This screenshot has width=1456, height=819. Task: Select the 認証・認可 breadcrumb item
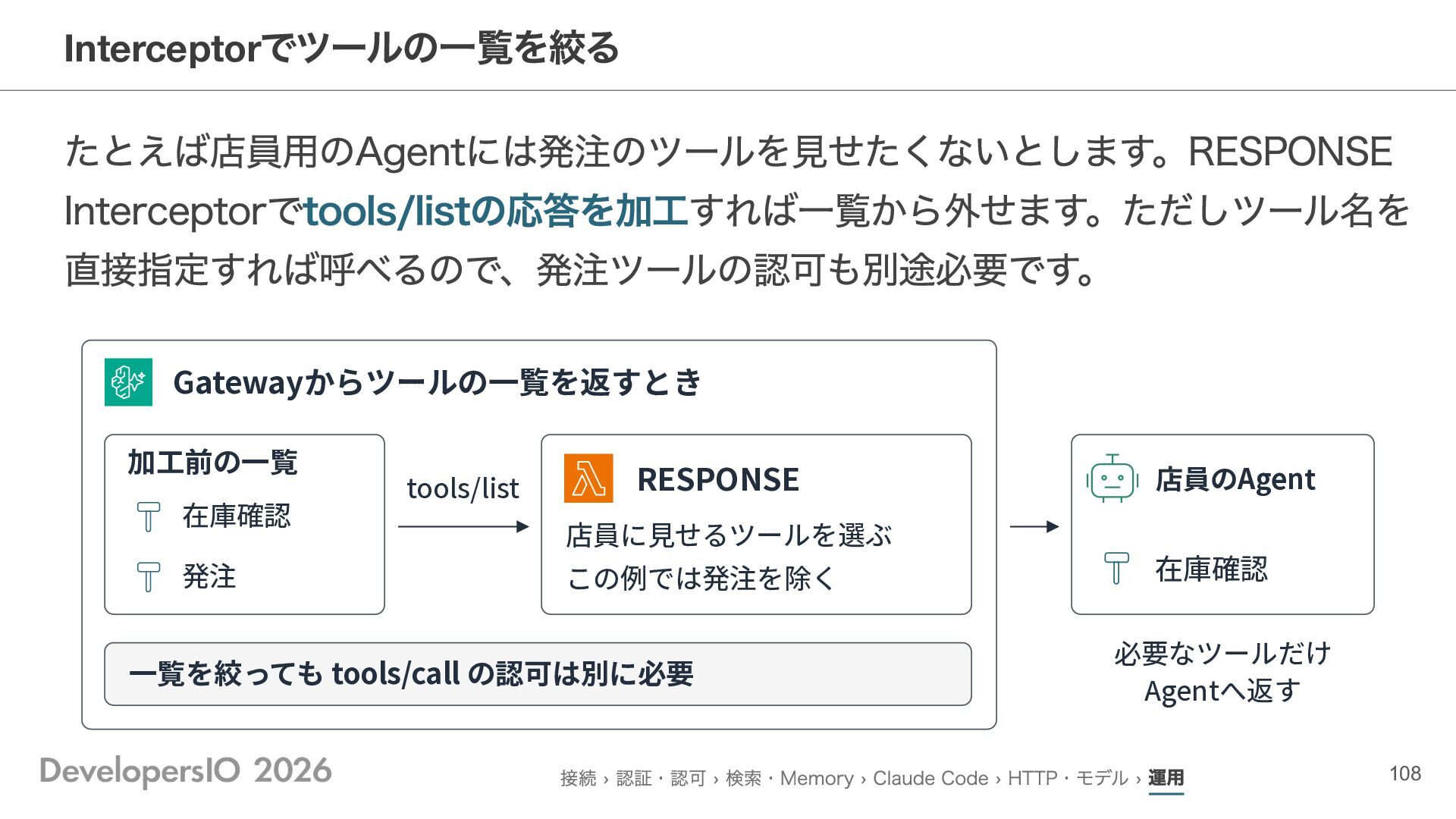coord(661,778)
